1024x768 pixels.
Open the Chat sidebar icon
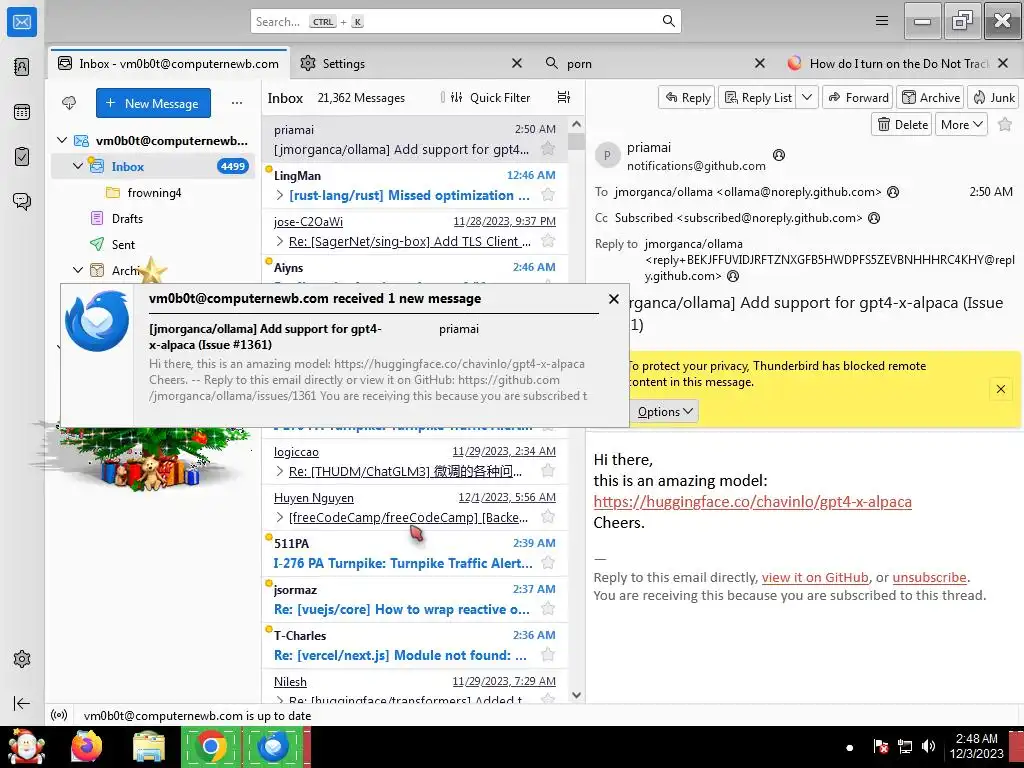[x=22, y=201]
